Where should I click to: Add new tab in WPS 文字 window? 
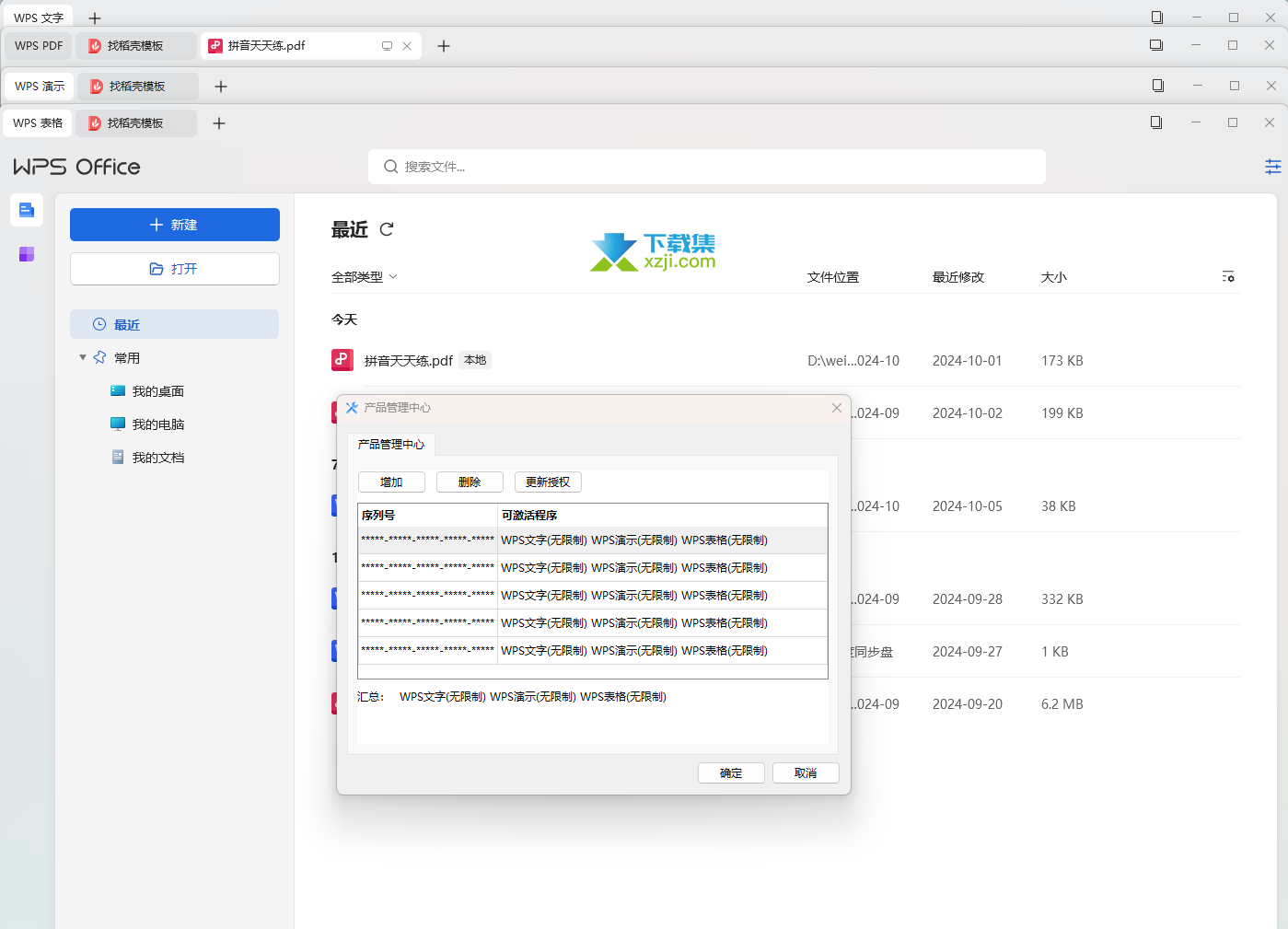(x=95, y=17)
